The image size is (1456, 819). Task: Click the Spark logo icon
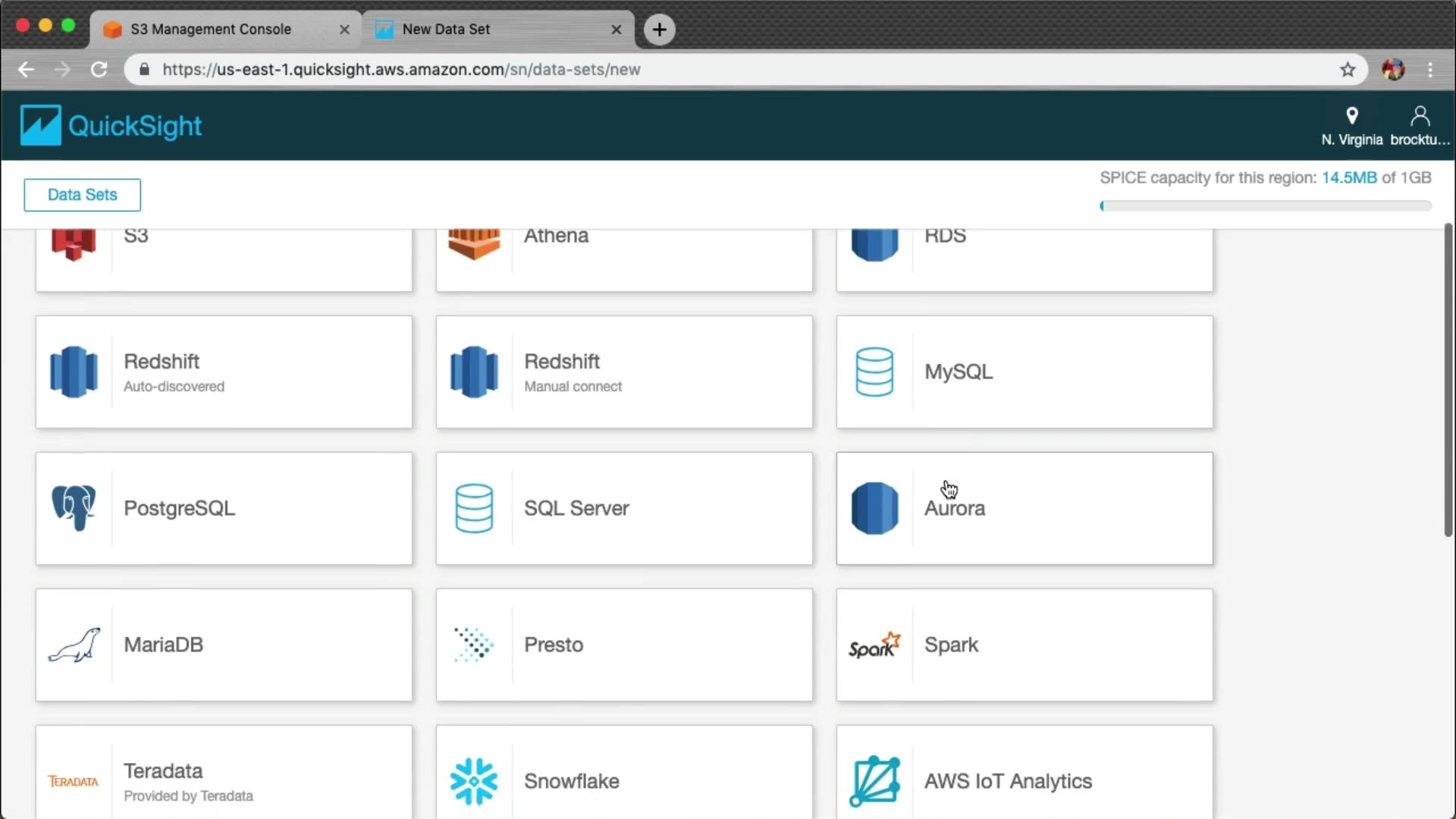coord(874,645)
